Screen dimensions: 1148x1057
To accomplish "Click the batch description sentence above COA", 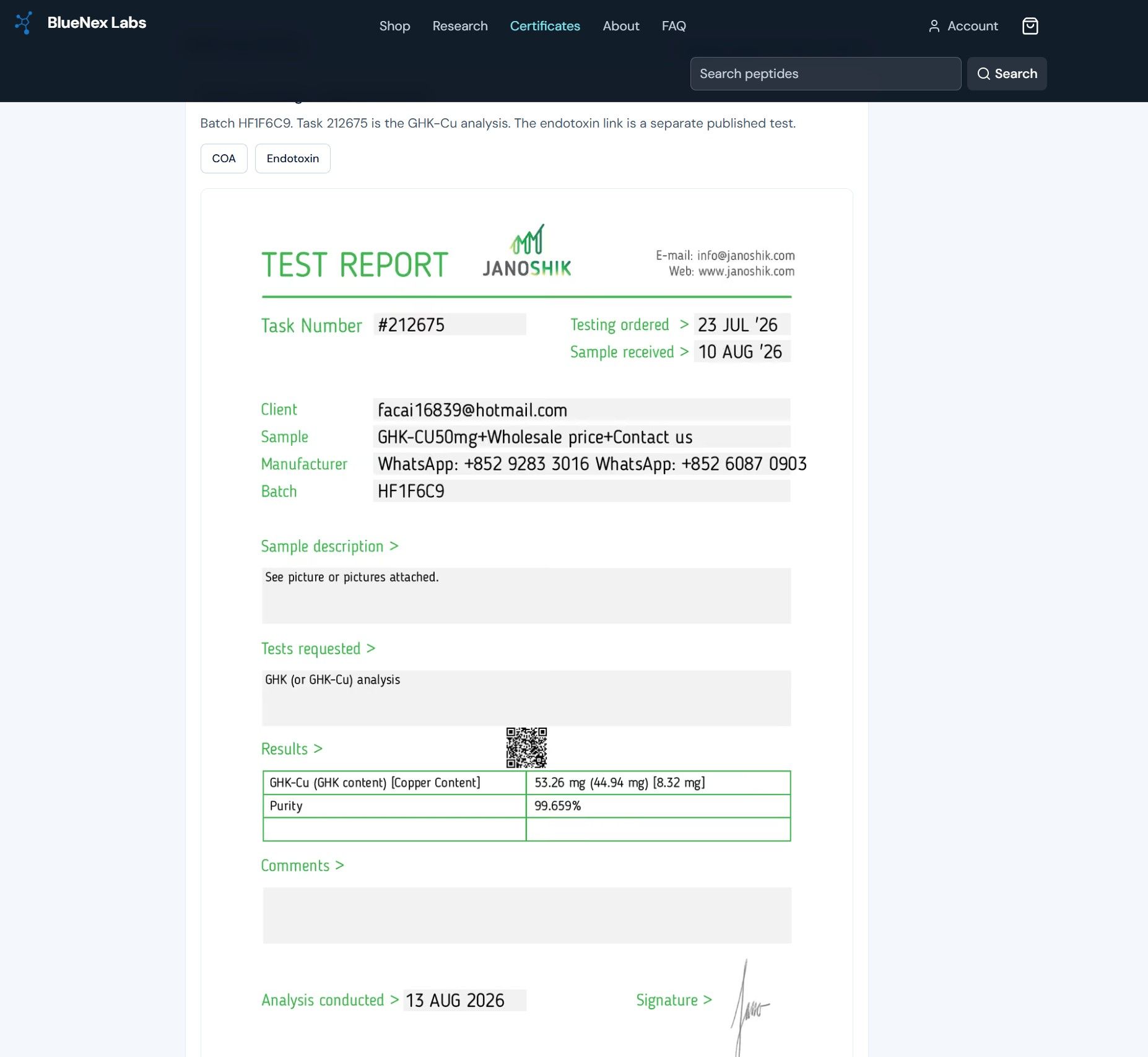I will pyautogui.click(x=498, y=123).
